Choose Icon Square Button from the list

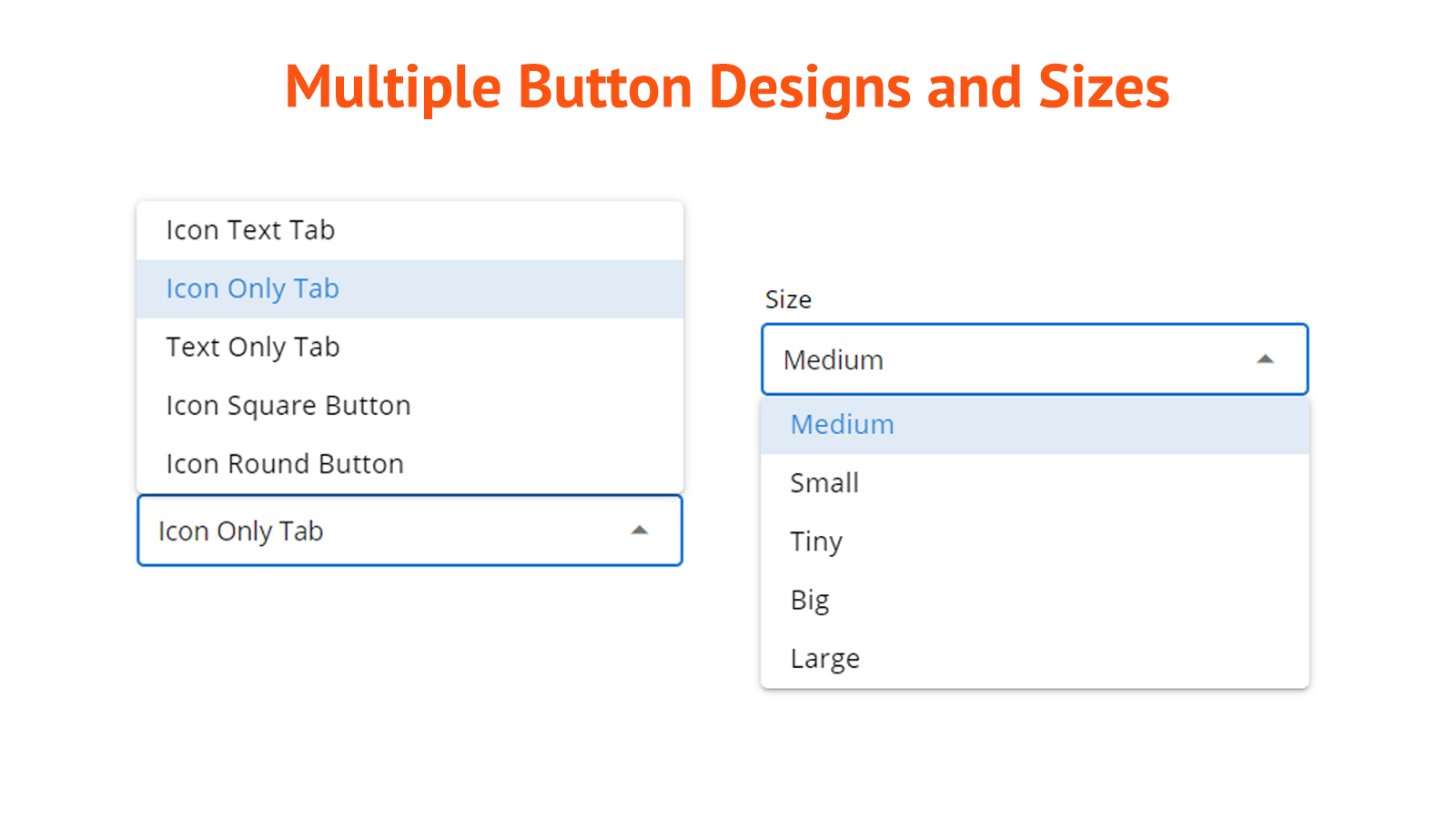tap(288, 405)
